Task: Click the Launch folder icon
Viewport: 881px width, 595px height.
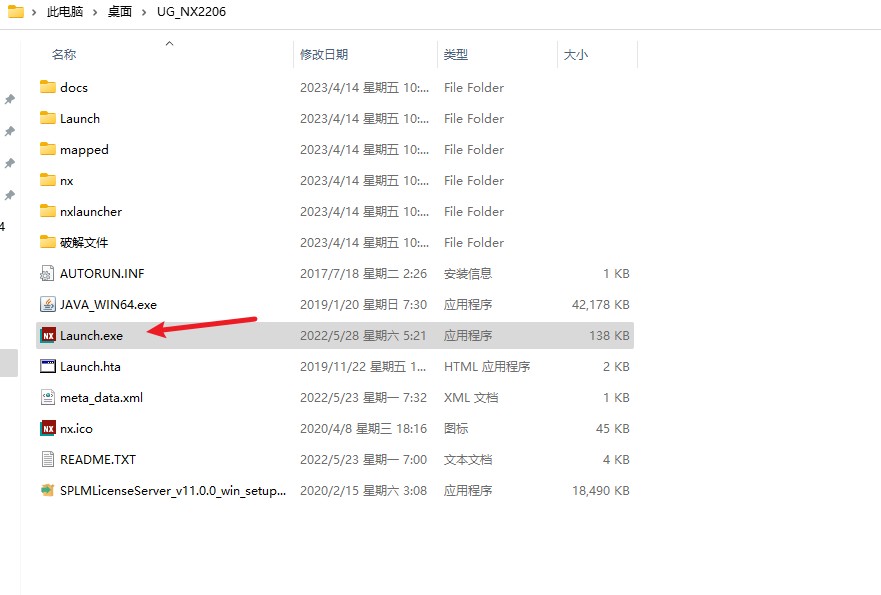Action: (48, 118)
